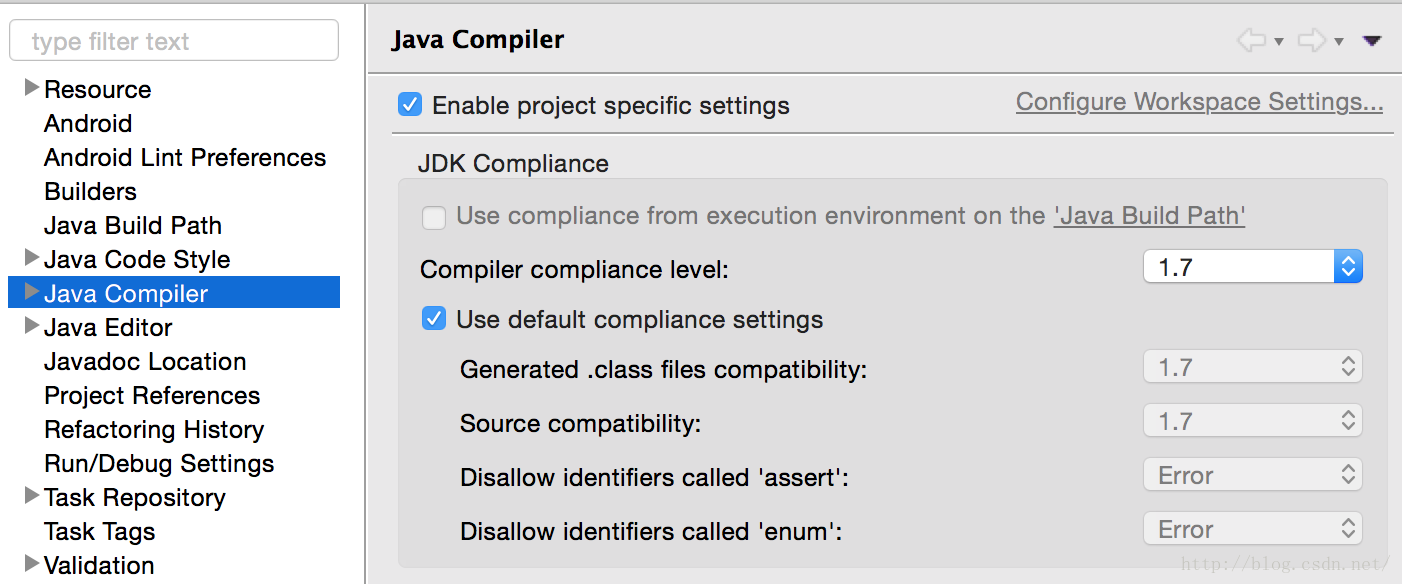The width and height of the screenshot is (1402, 584).
Task: Open the view menu triangle icon
Action: (x=1372, y=41)
